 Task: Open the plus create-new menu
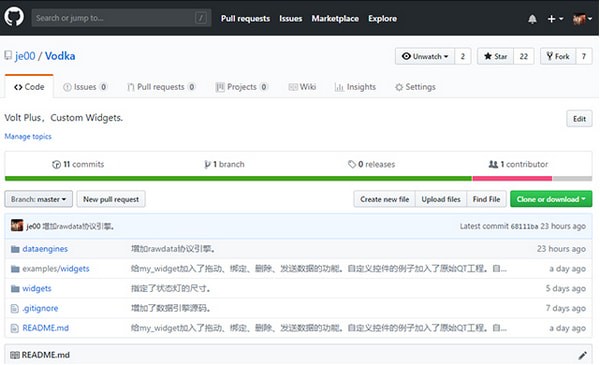[555, 19]
